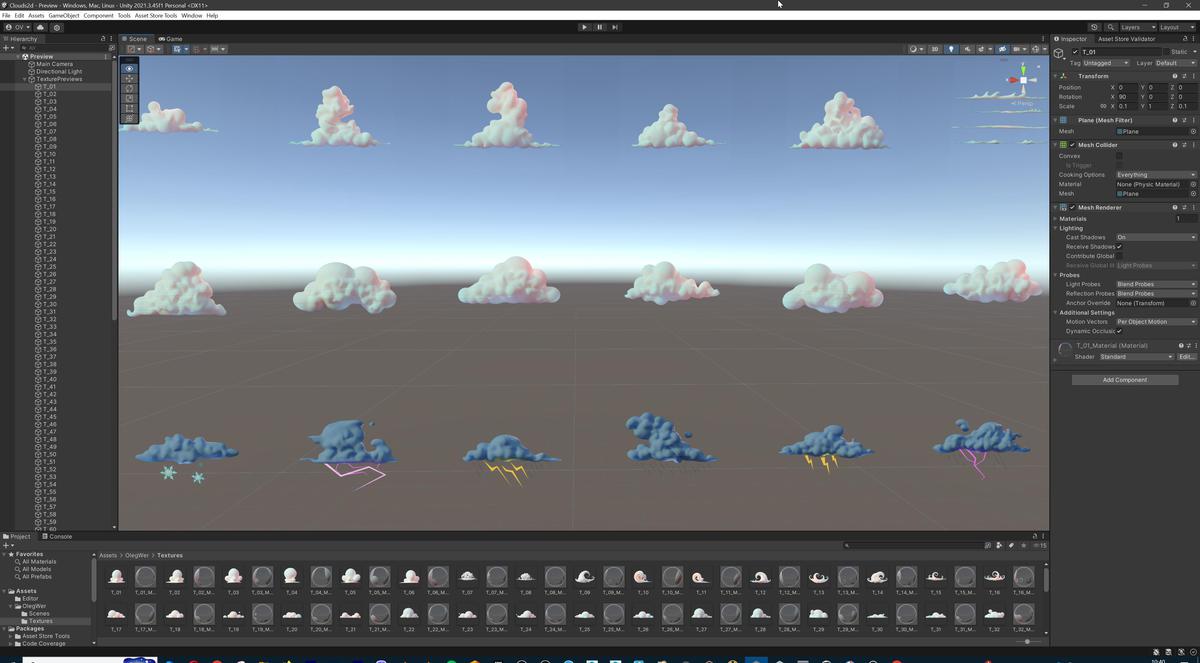Image resolution: width=1200 pixels, height=663 pixels.
Task: Select the Scale tool in the Scene overlay
Action: click(x=128, y=98)
